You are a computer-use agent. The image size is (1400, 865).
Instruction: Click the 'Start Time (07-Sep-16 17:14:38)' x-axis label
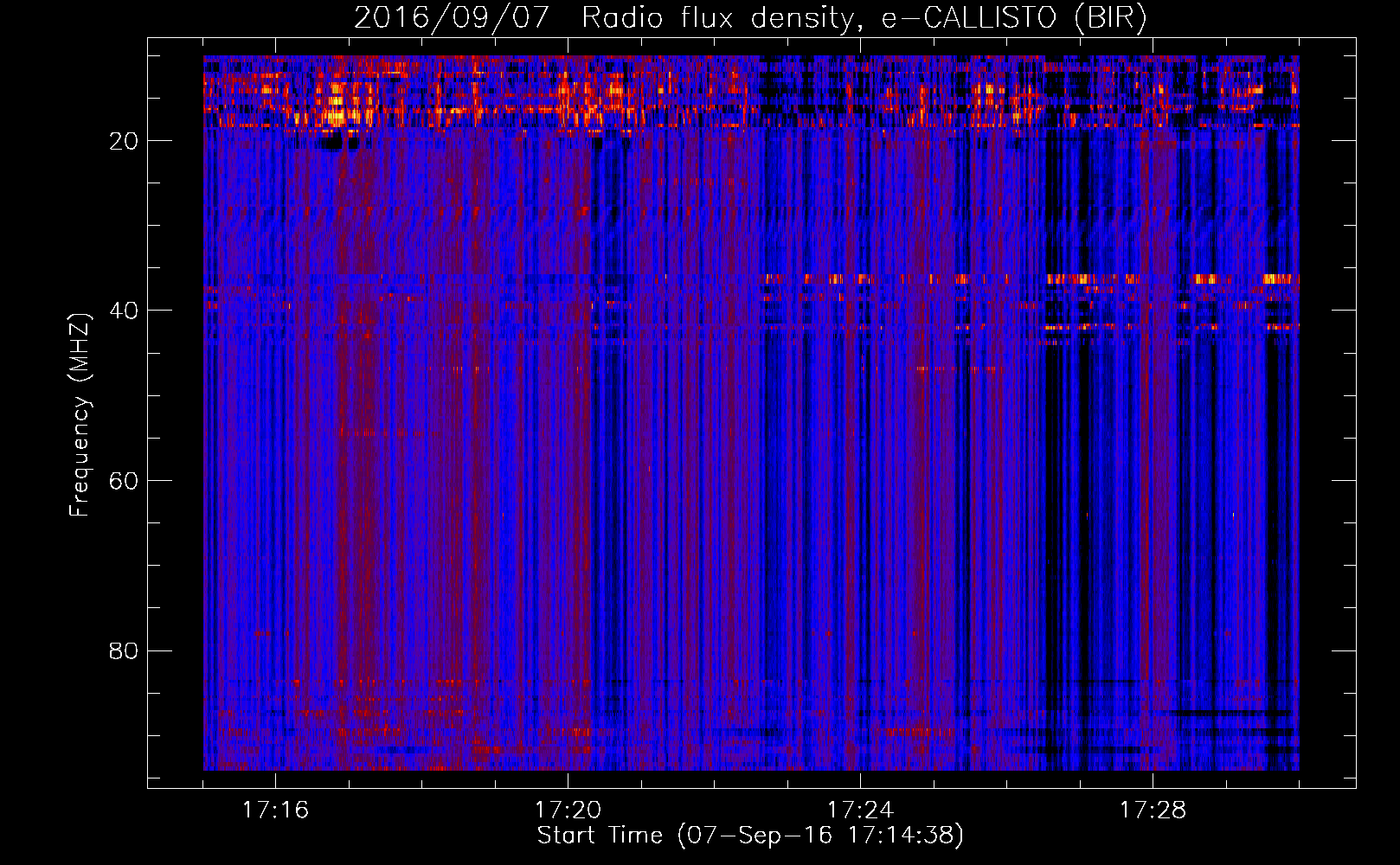(750, 836)
